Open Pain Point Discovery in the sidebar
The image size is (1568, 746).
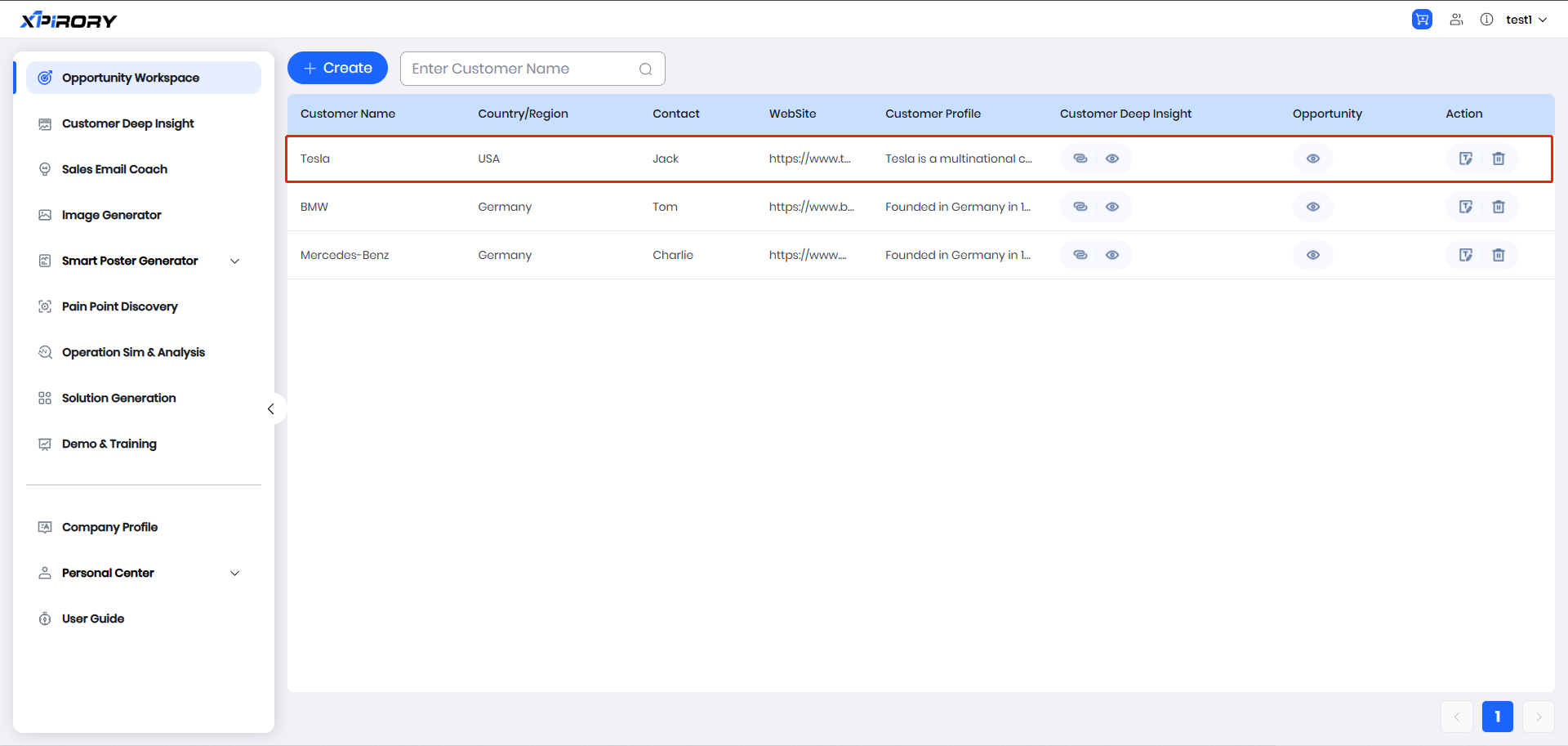(x=119, y=306)
